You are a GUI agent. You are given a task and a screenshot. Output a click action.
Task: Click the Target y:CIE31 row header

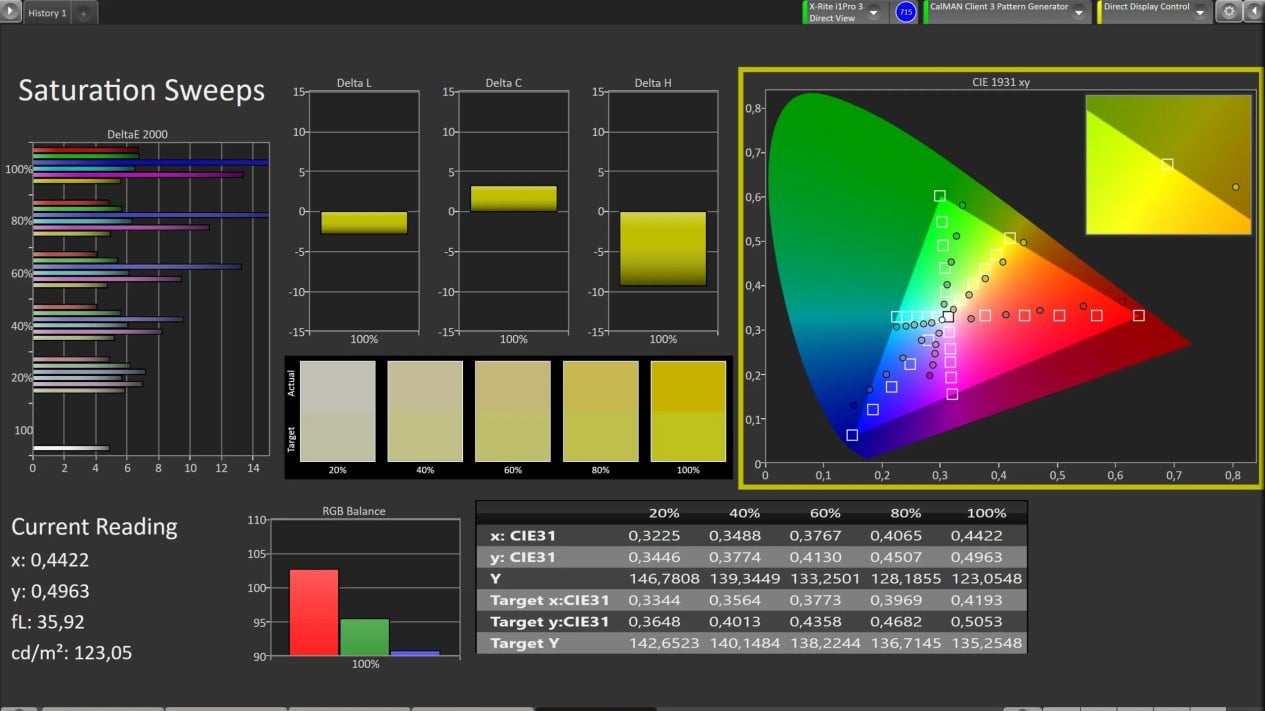pyautogui.click(x=549, y=622)
